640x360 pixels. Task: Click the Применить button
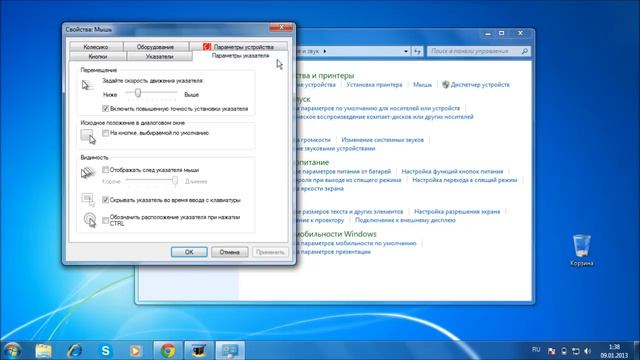pos(270,252)
